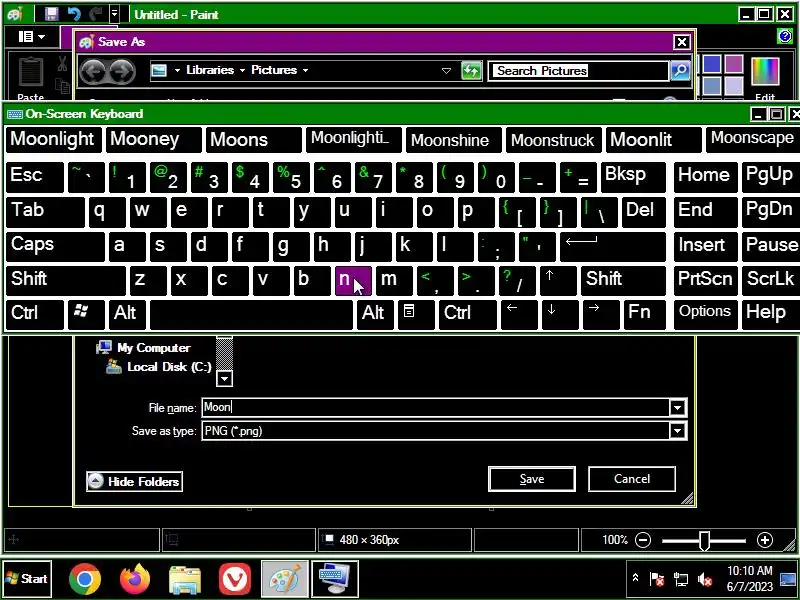
Task: Click the Paint zoom in plus button
Action: (x=764, y=540)
